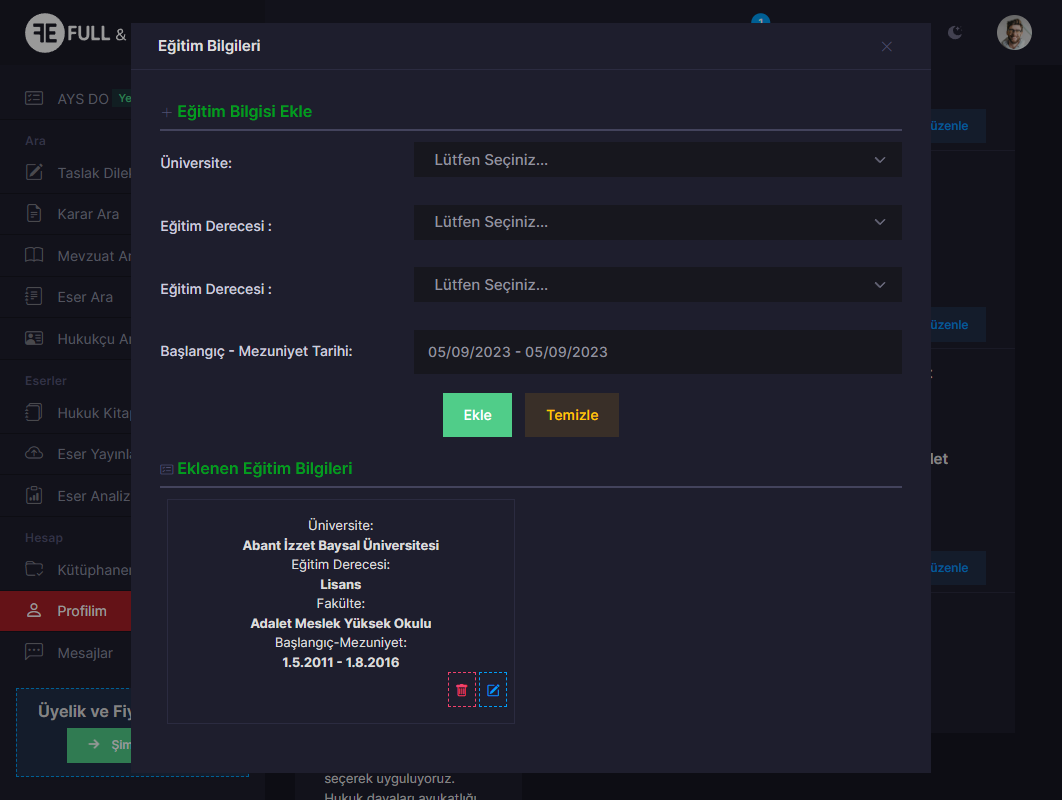Open Taslak Dilekçe sidebar item
Screen dimensions: 1062x800
tap(90, 172)
